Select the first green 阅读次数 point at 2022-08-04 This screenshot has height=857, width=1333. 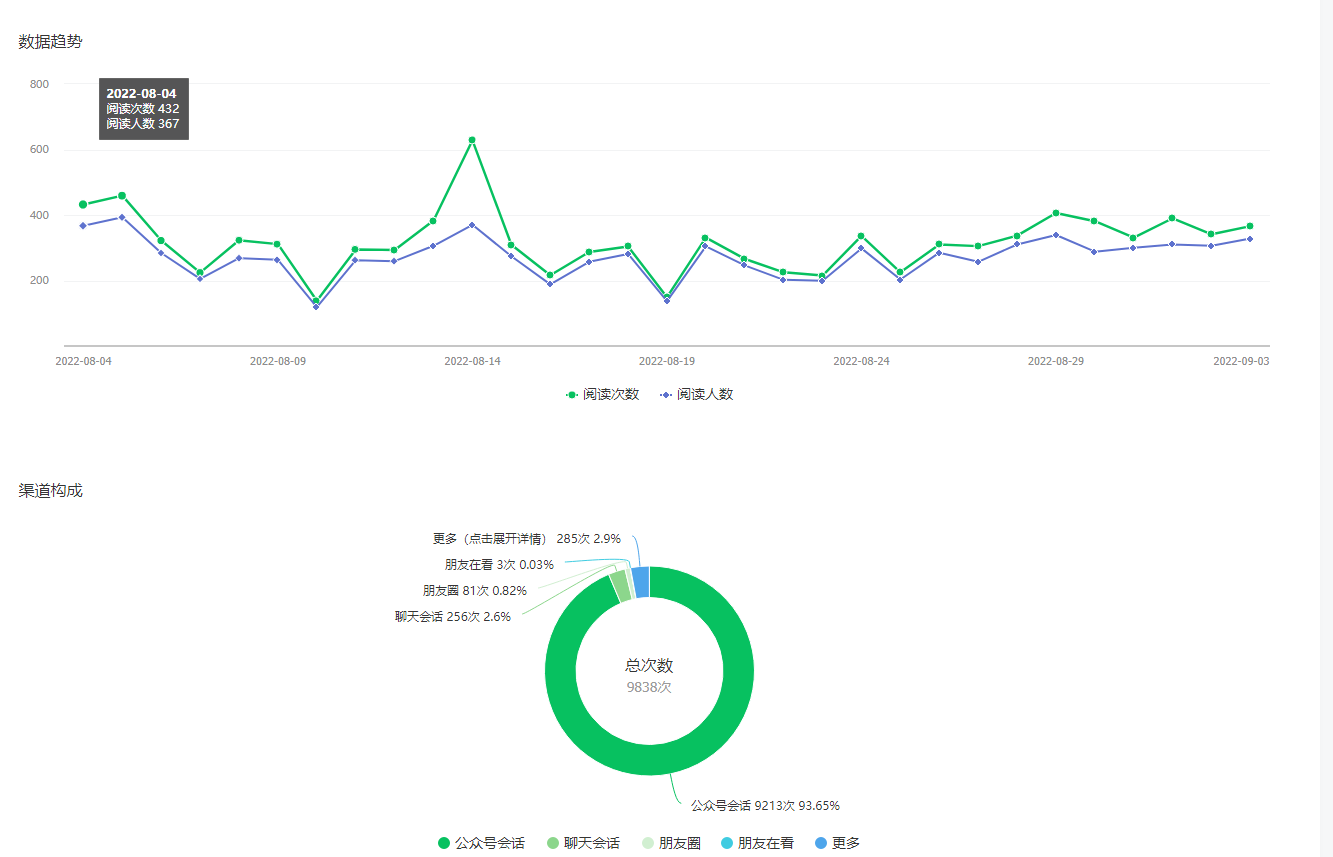(83, 205)
